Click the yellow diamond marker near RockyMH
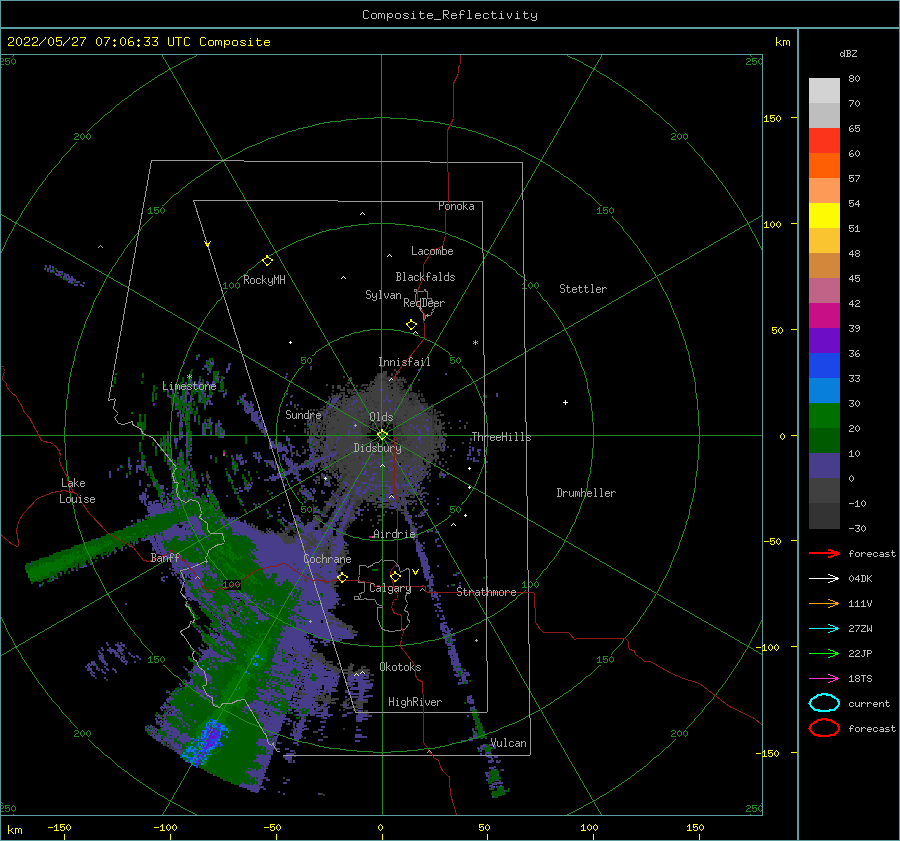 (x=267, y=261)
